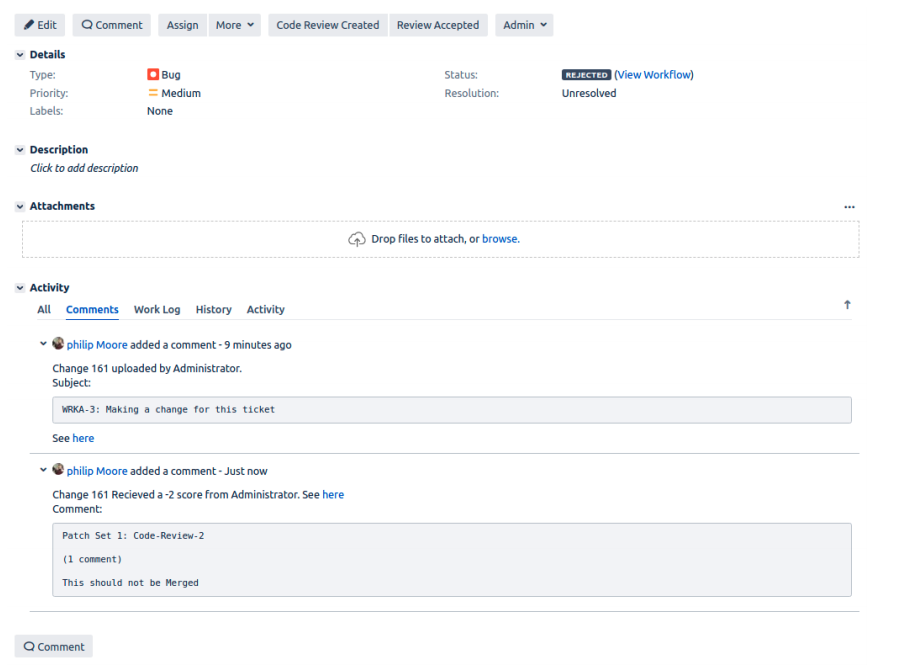Open the Admin dropdown menu
Viewport: 900px width, 669px height.
(x=523, y=24)
